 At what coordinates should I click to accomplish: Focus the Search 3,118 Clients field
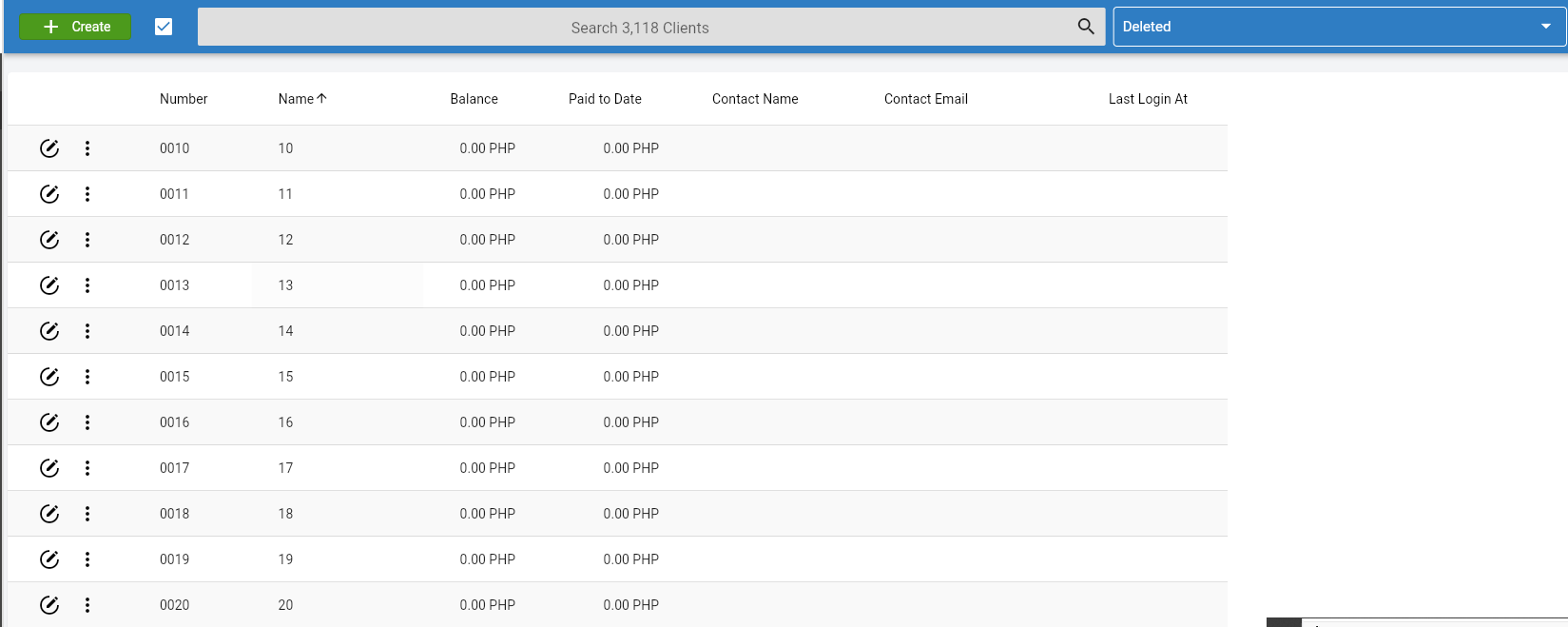click(x=651, y=28)
